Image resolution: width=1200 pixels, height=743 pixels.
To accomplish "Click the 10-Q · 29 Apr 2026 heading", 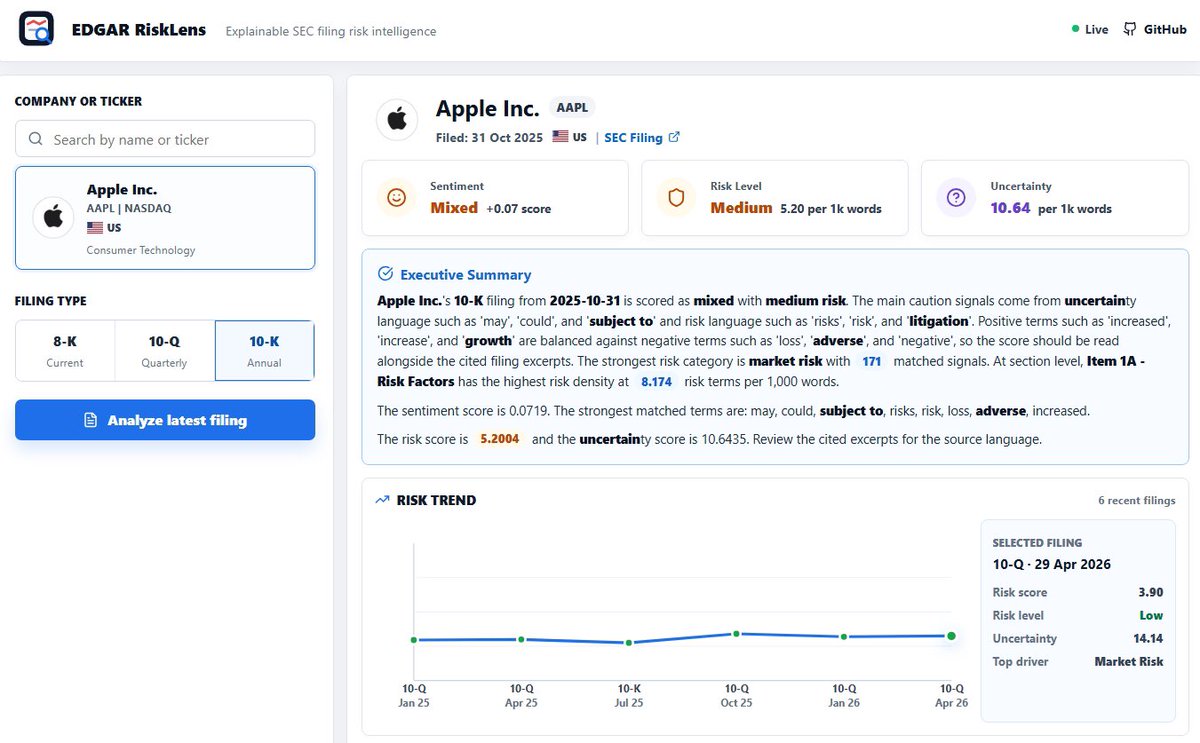I will 1052,564.
